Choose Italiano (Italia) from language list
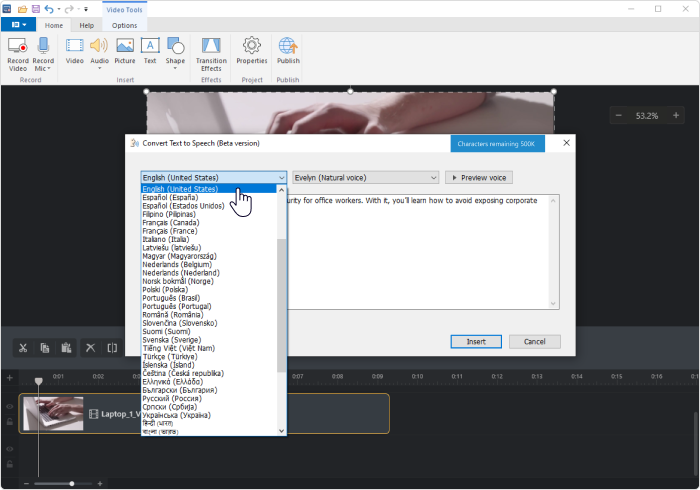 tap(166, 239)
